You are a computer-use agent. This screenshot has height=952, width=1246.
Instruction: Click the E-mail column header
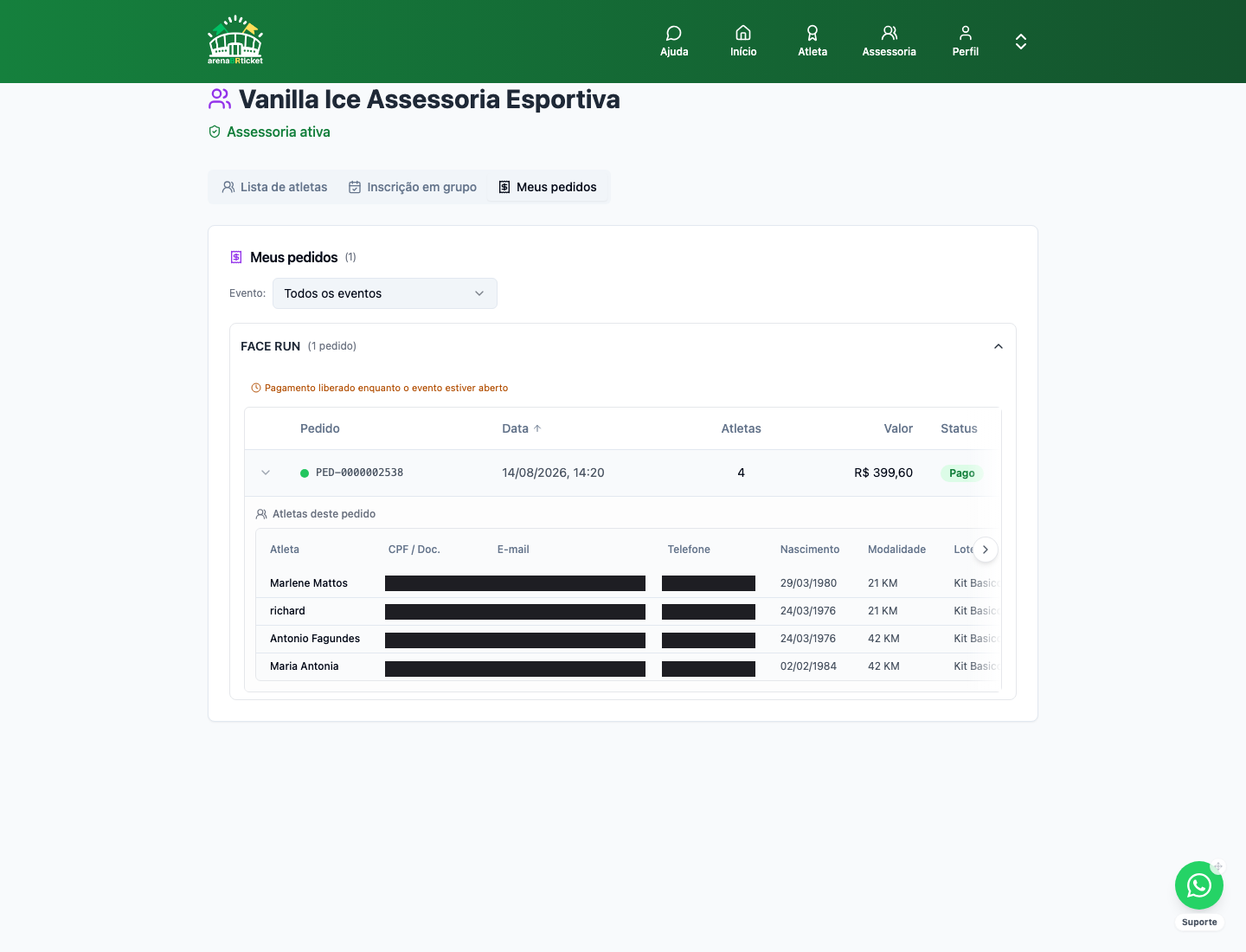pyautogui.click(x=513, y=550)
